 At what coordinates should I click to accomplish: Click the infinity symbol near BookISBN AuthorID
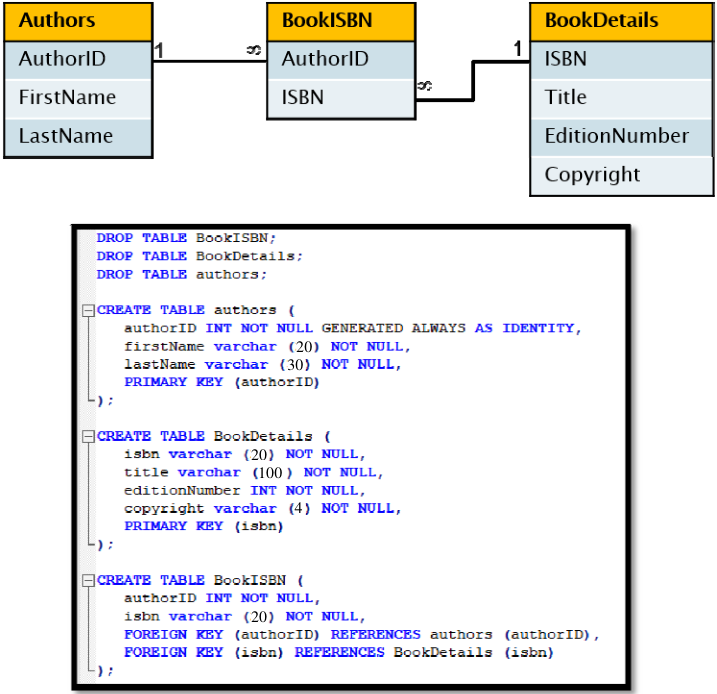(254, 49)
